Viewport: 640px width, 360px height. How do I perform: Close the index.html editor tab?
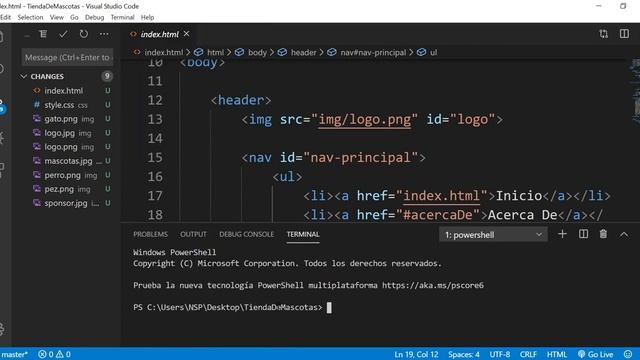pos(187,34)
